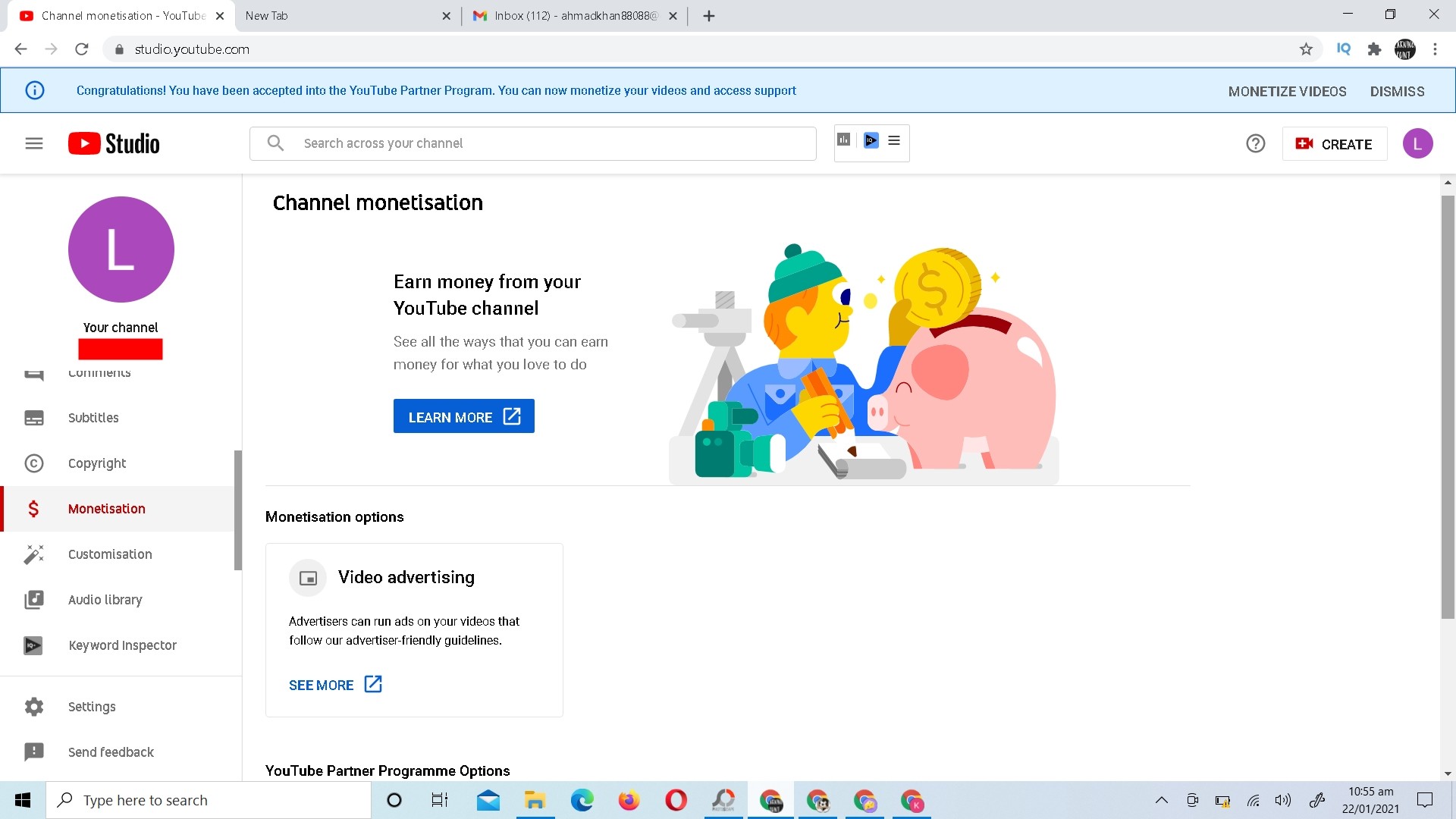Click MONETIZE VIDEOS in the banner
Screen dimensions: 1456x819
coord(1287,91)
